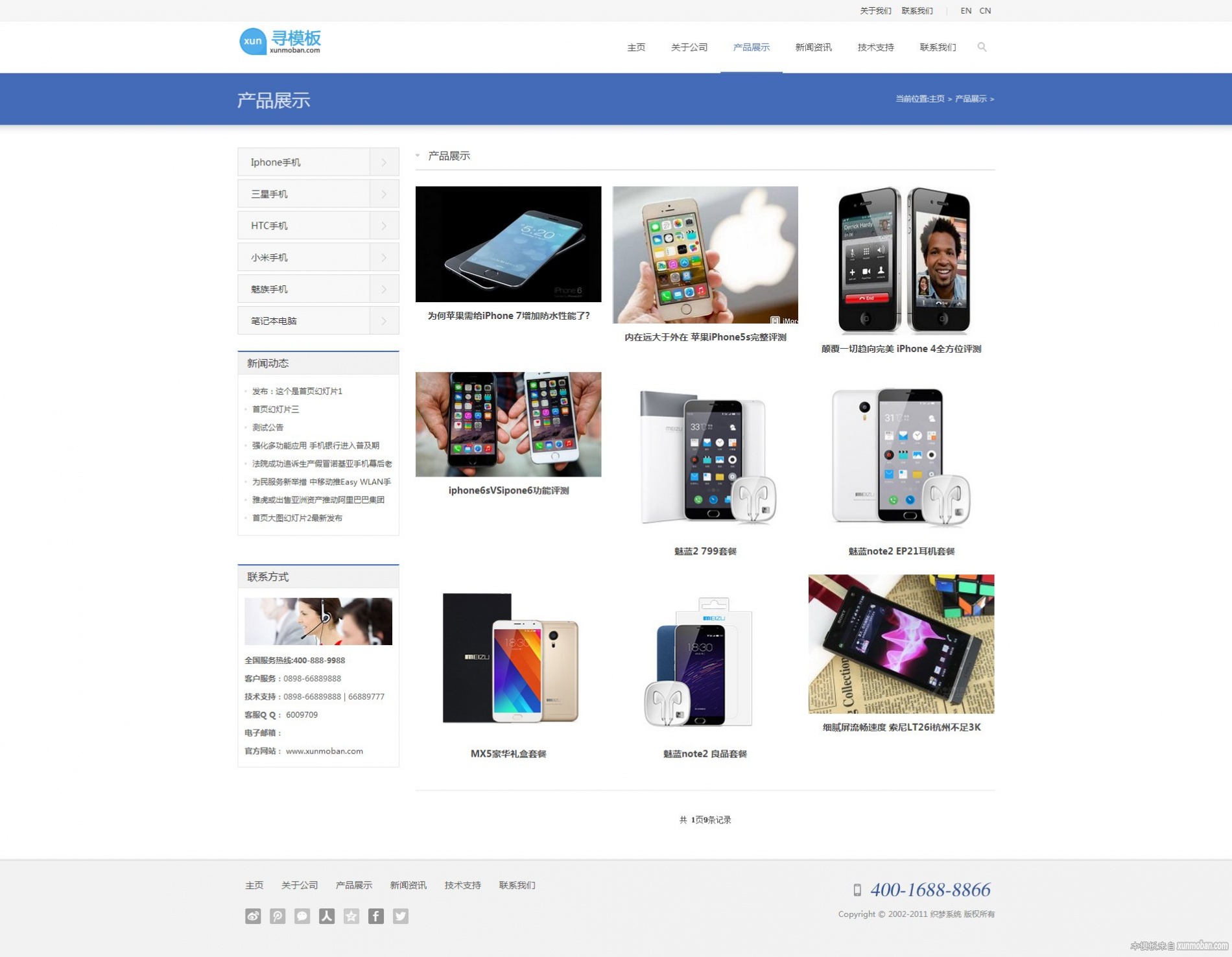Open the search magnifier icon in navigation
Viewport: 1232px width, 957px height.
[982, 47]
